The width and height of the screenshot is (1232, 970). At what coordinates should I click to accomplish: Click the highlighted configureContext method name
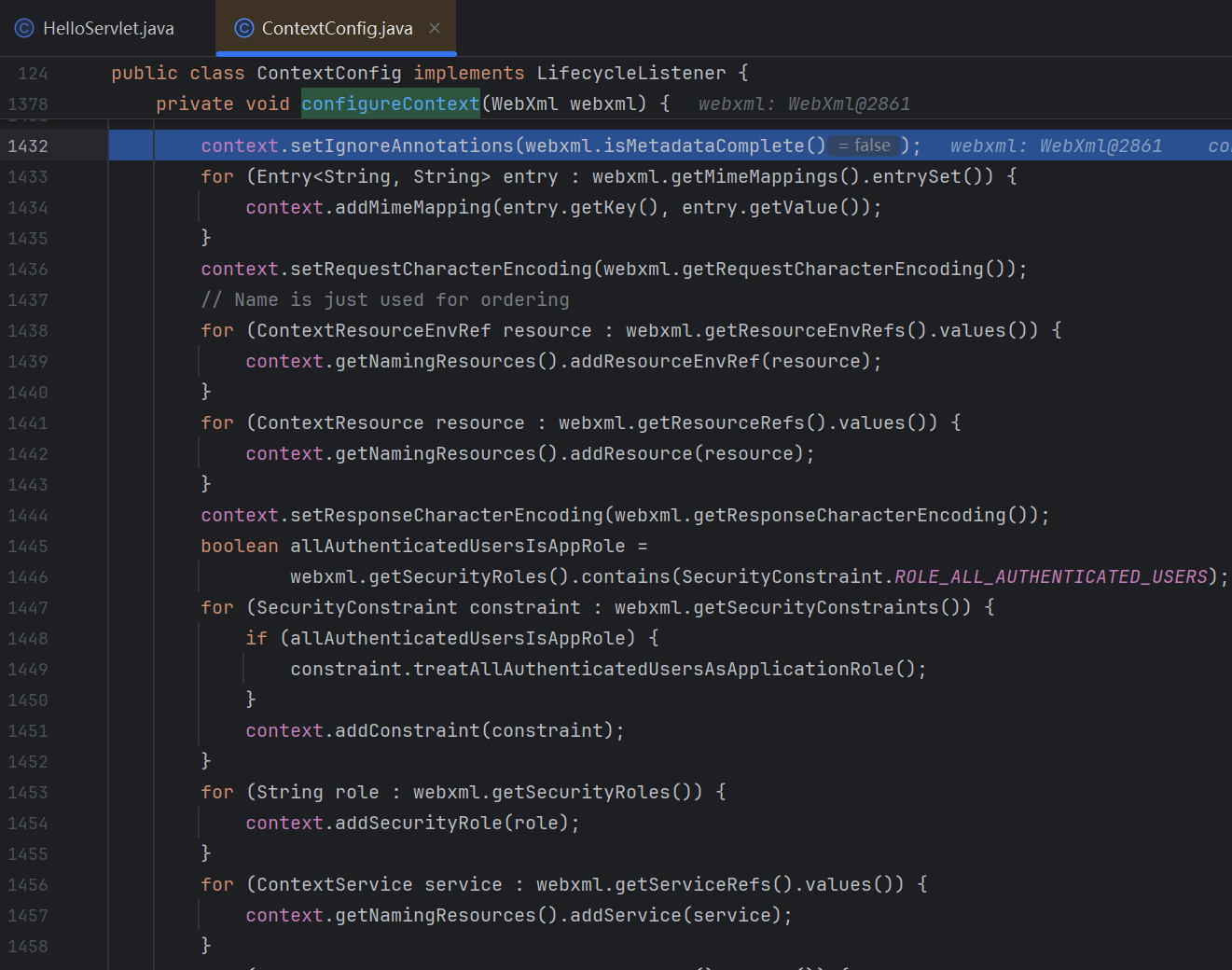pos(390,104)
